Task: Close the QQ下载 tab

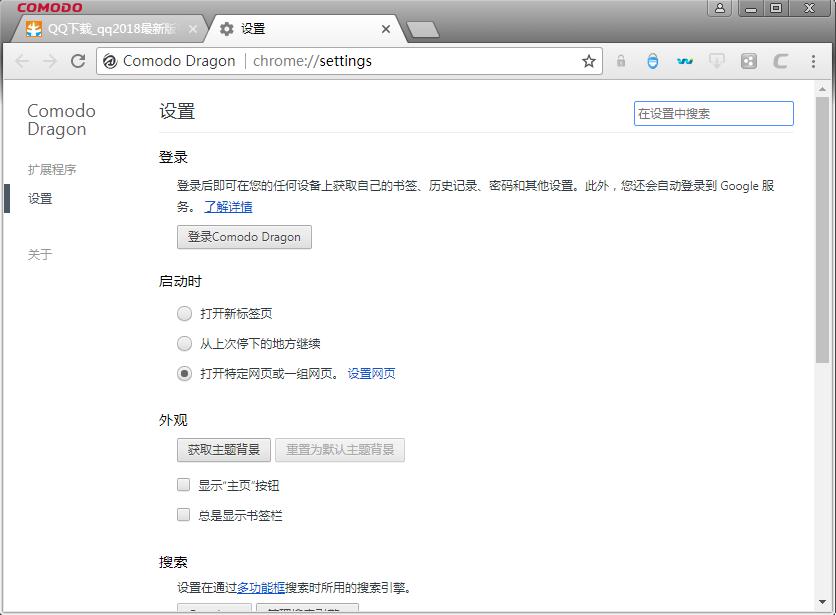Action: pos(193,29)
